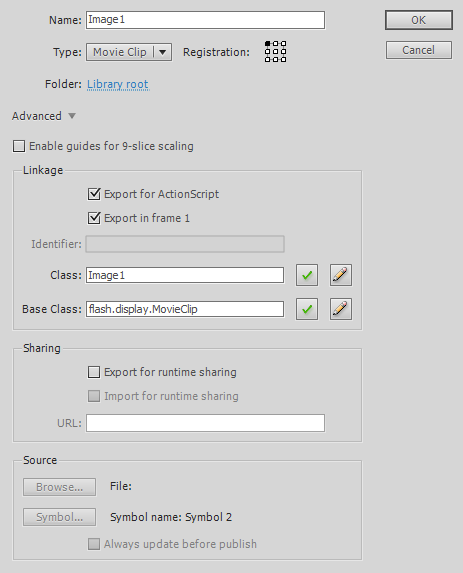Click the Advanced label

coord(37,116)
